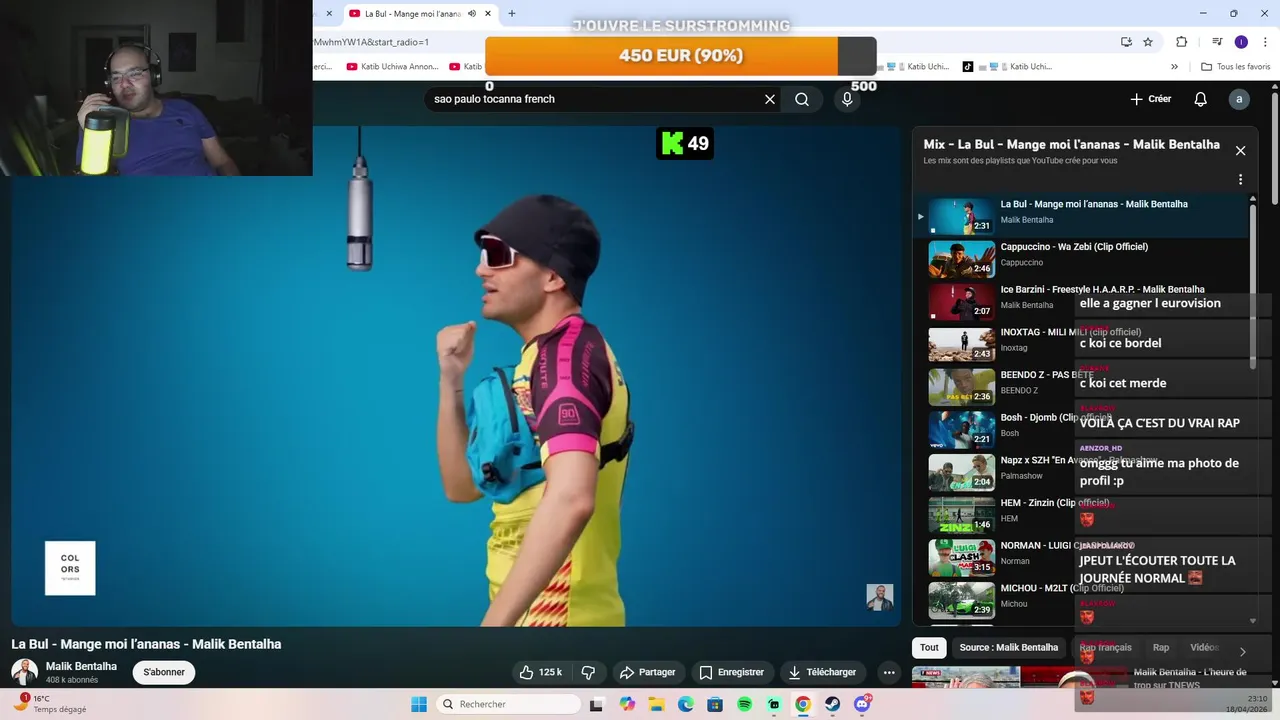This screenshot has height=720, width=1280.
Task: Show hidden bookmarks with double chevron
Action: pyautogui.click(x=1175, y=67)
